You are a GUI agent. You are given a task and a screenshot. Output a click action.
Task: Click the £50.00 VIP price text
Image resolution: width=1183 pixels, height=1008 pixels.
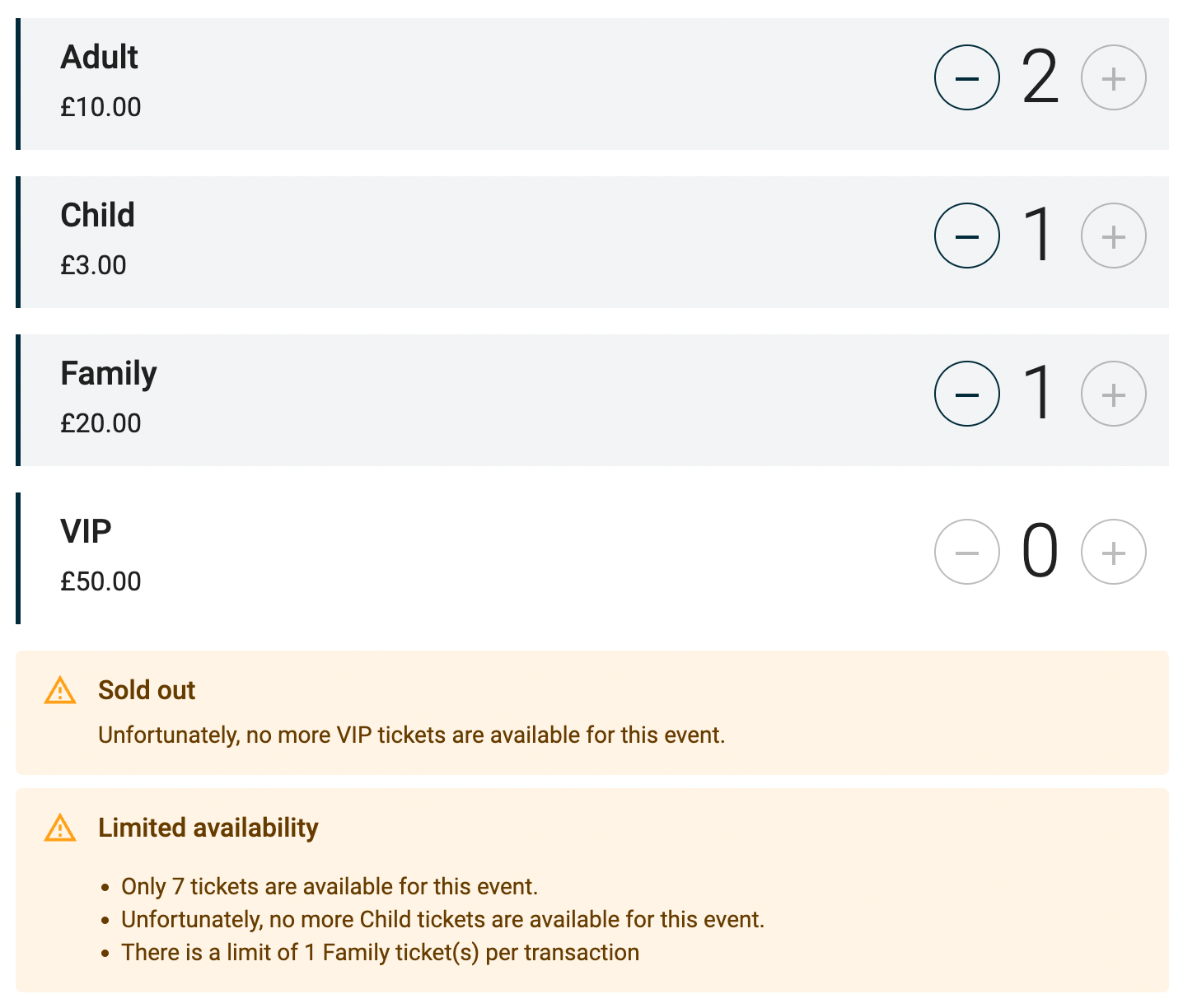coord(101,581)
